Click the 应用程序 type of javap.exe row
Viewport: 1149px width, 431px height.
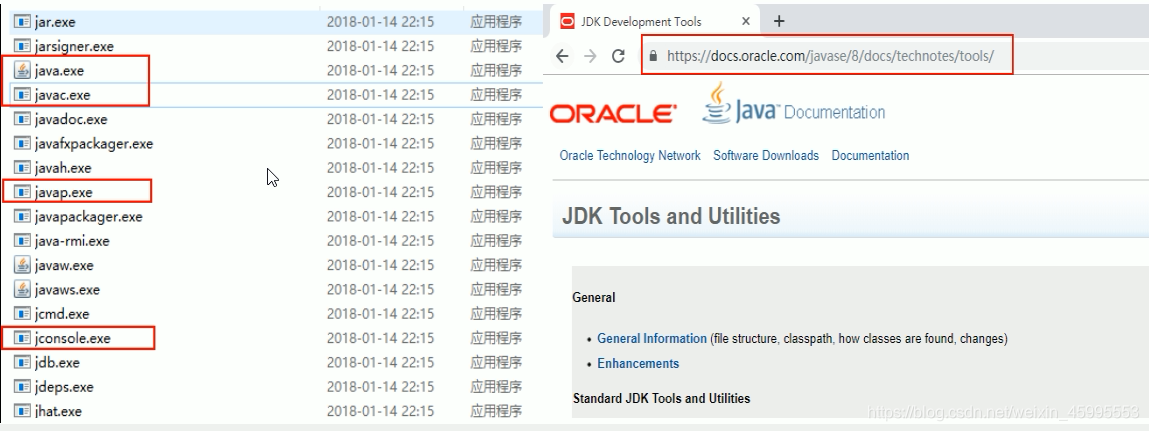pyautogui.click(x=496, y=192)
